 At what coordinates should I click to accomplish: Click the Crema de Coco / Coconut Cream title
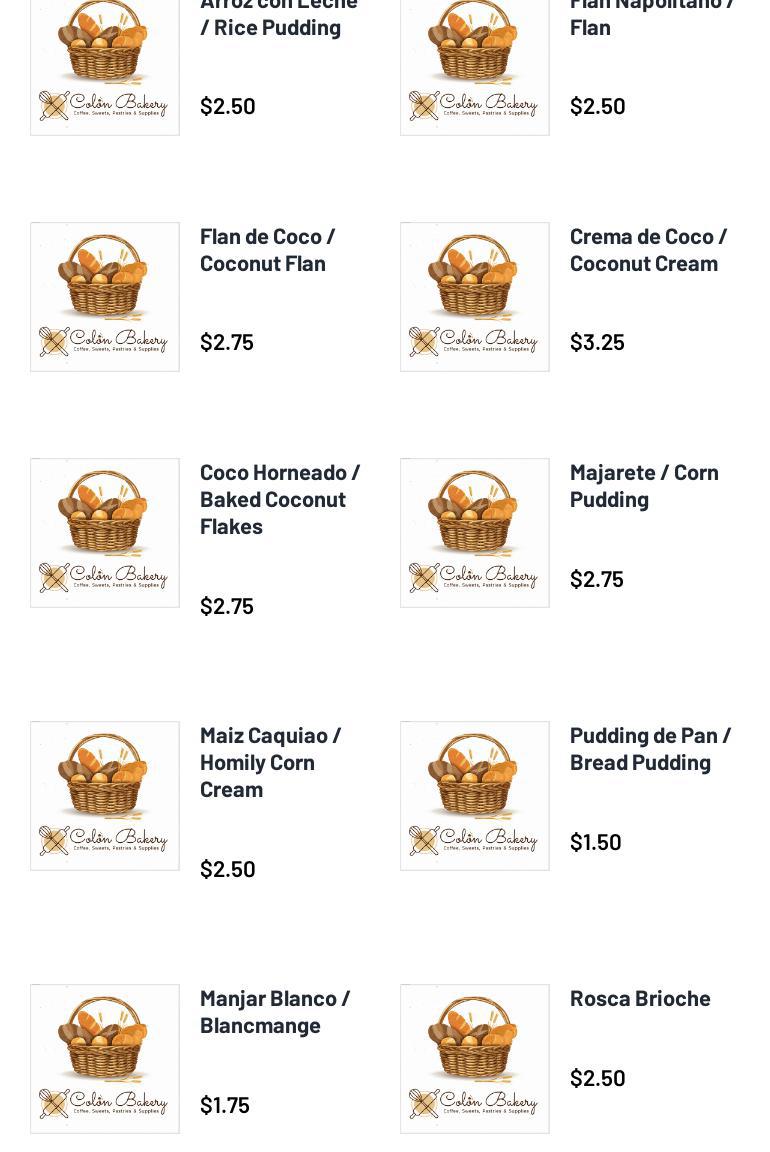tap(648, 249)
